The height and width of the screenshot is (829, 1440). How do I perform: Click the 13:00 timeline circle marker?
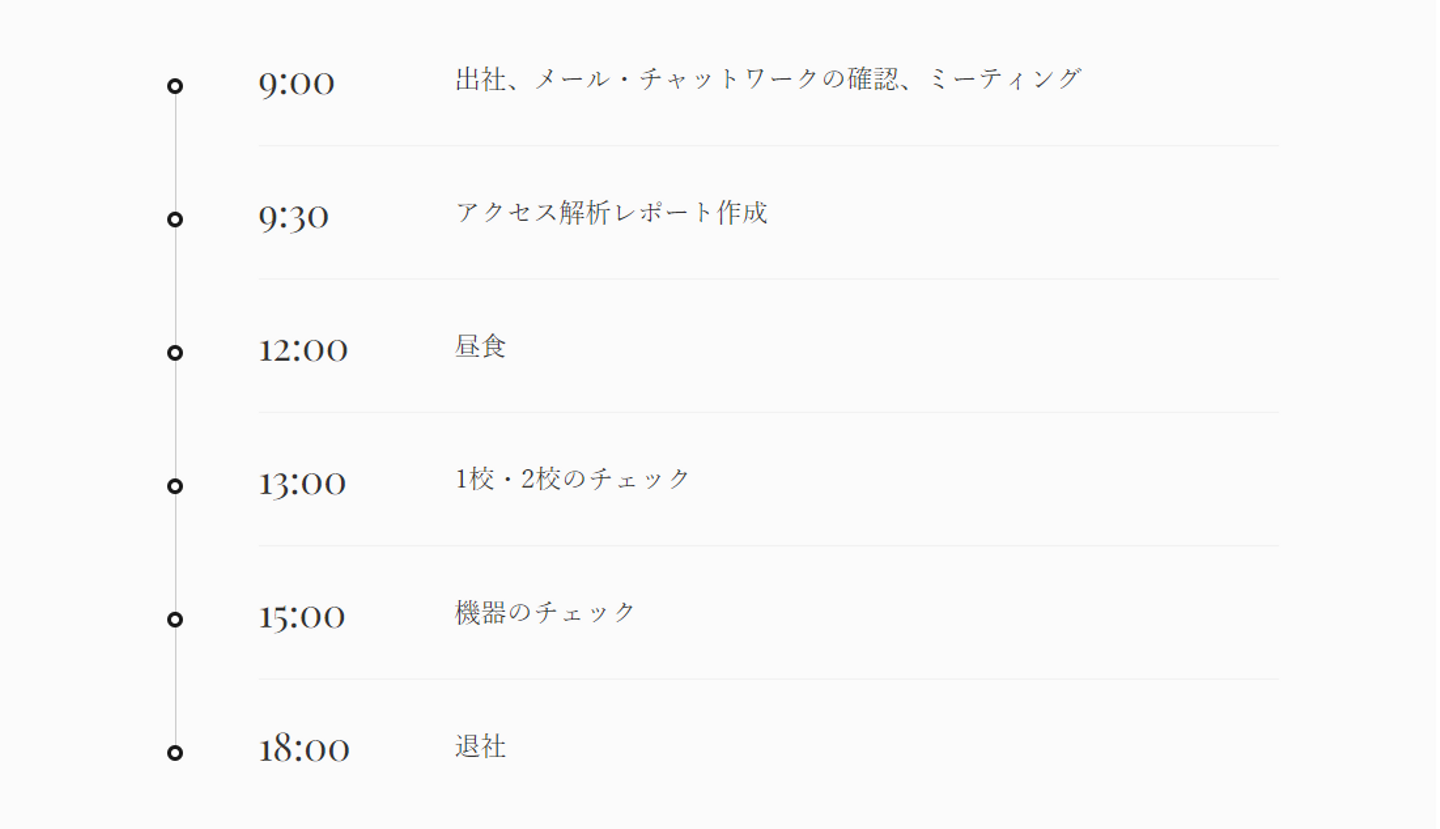pos(175,486)
